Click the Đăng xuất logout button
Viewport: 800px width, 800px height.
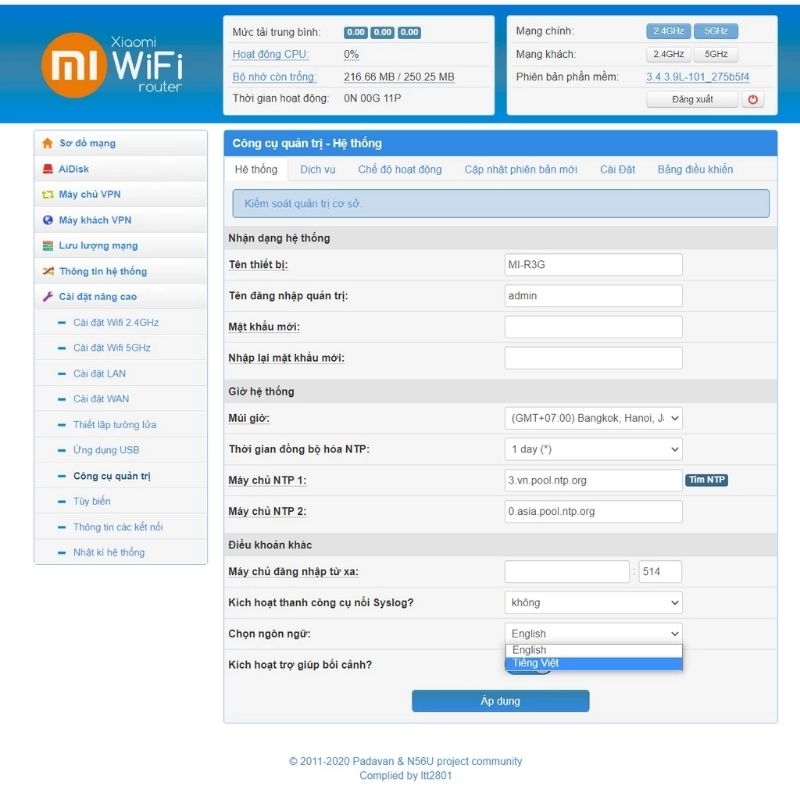(692, 99)
